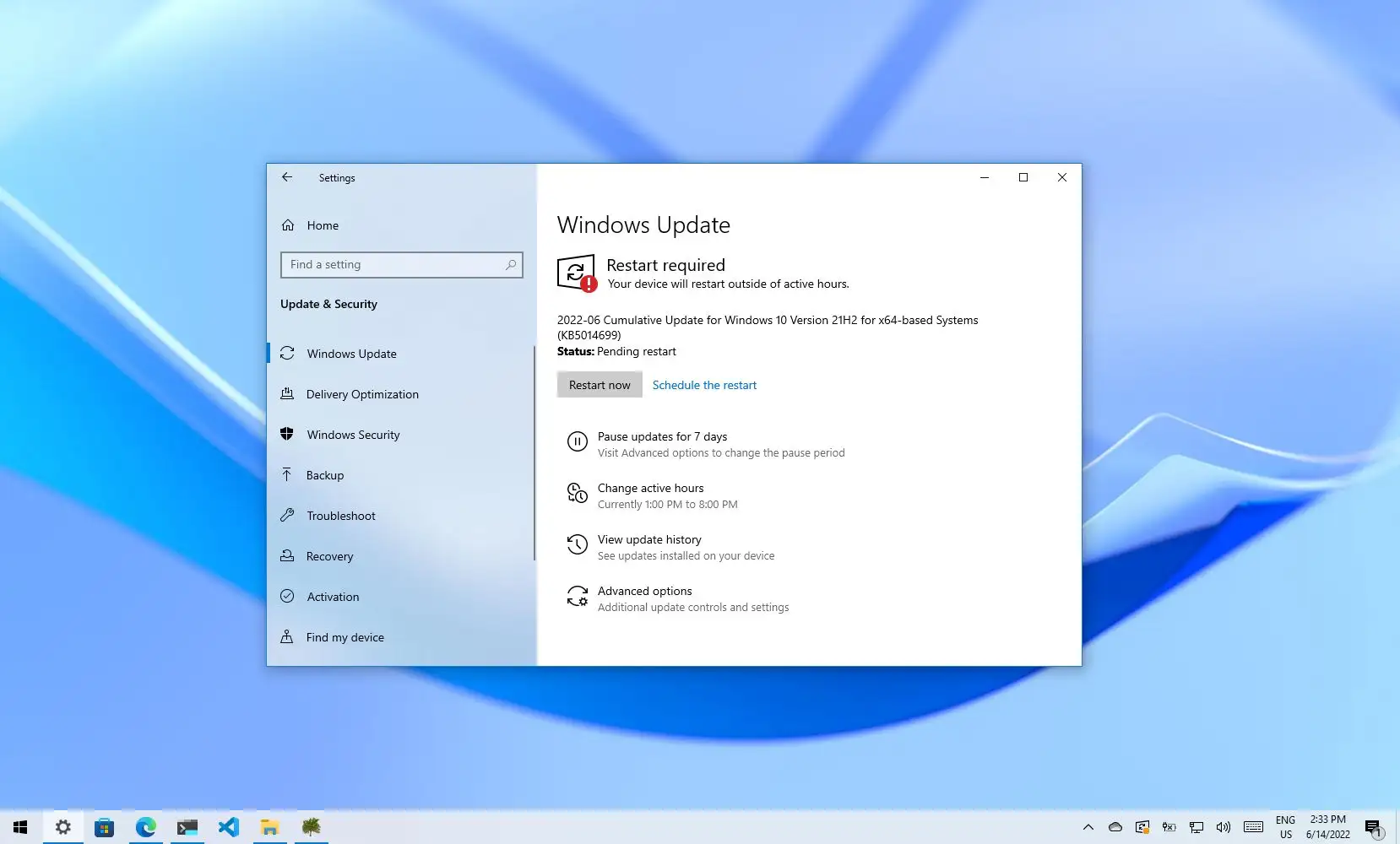
Task: Close the Settings window
Action: [1062, 177]
